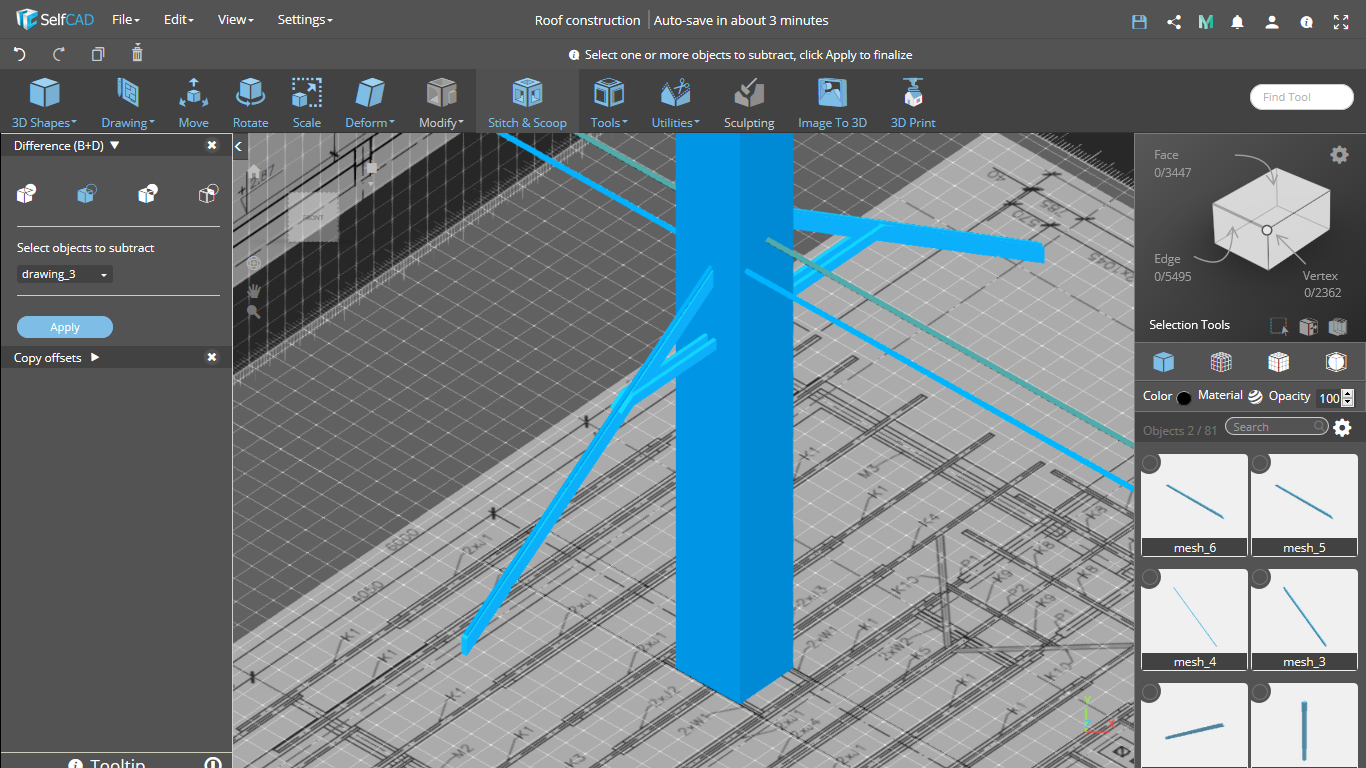The height and width of the screenshot is (768, 1366).
Task: Select the Intersection boolean option
Action: (147, 194)
